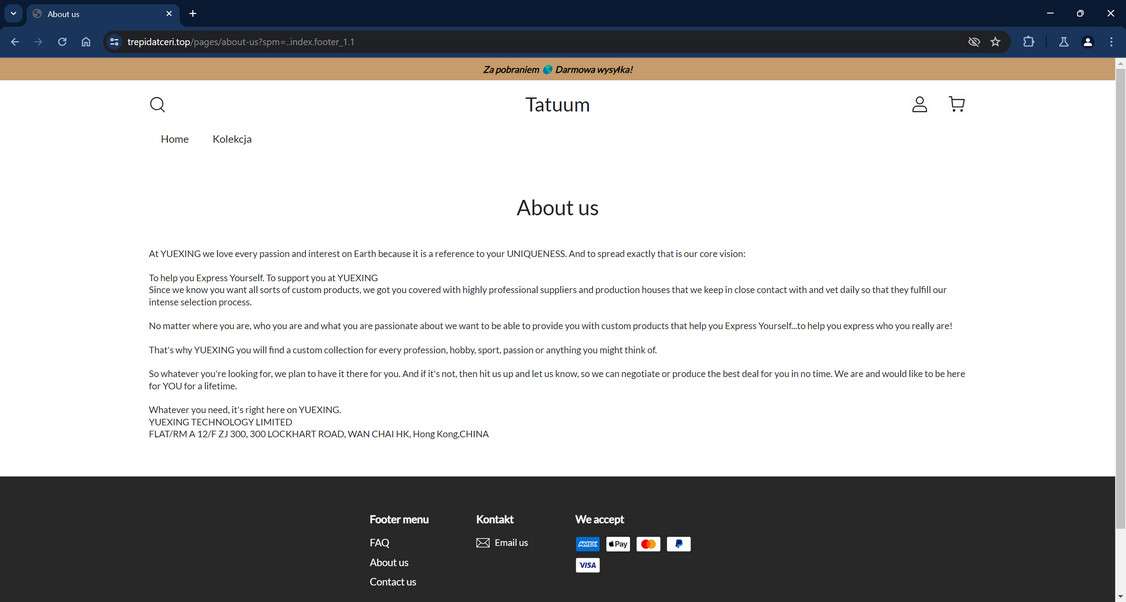Click the Mastercard payment icon

pyautogui.click(x=648, y=544)
